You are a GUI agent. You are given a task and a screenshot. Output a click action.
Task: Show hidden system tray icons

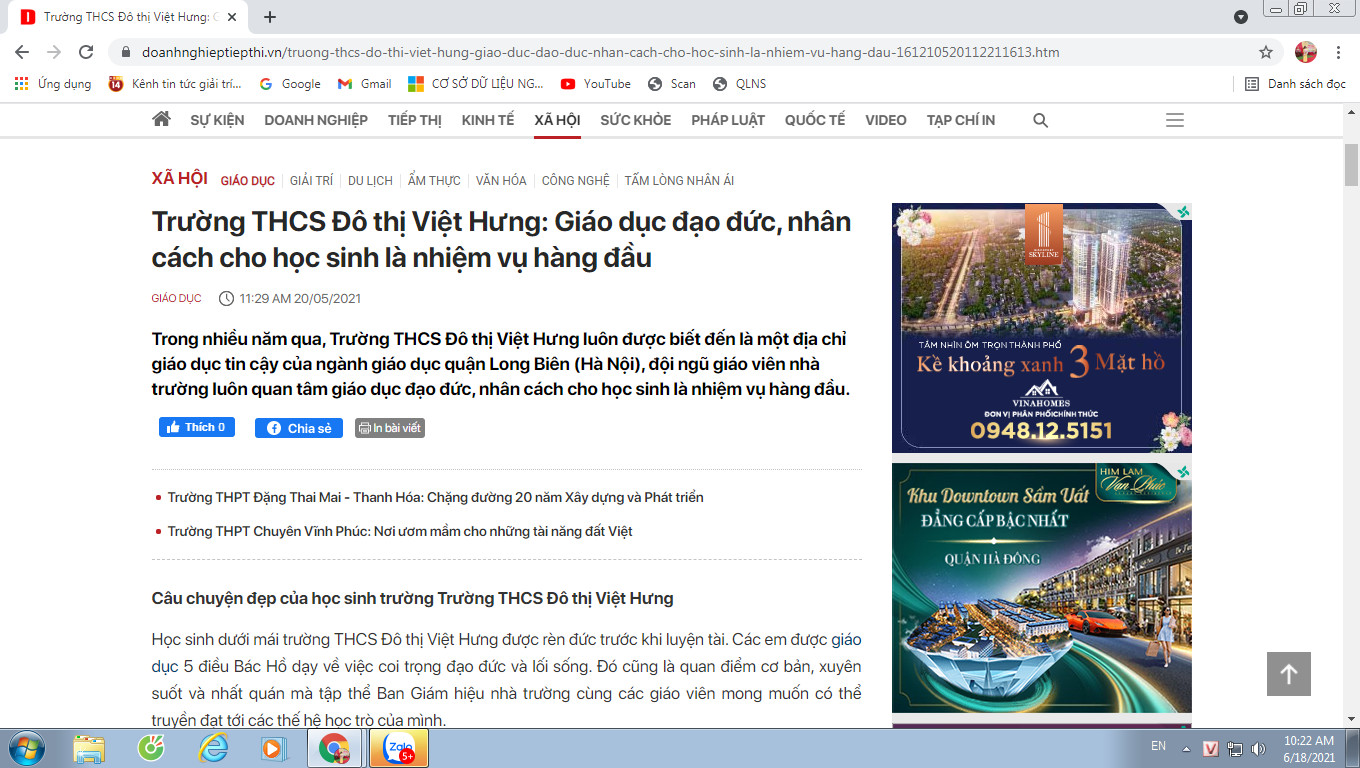(1186, 748)
